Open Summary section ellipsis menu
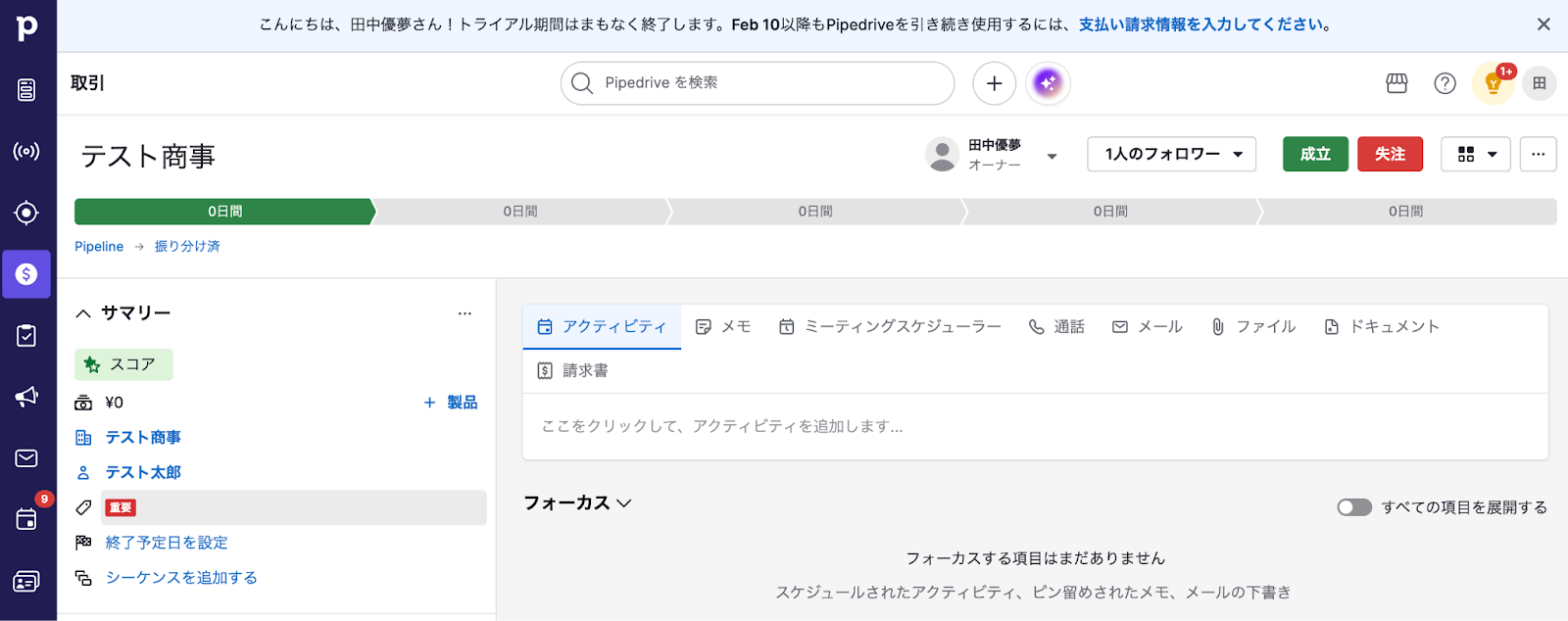 [x=465, y=313]
